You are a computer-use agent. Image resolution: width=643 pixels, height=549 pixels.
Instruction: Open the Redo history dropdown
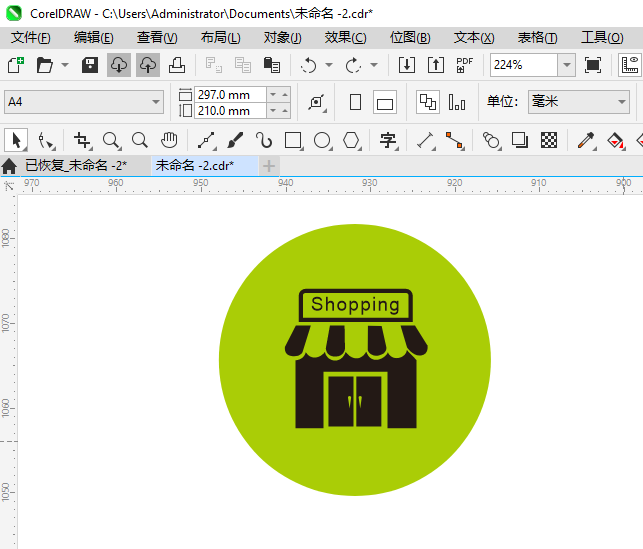coord(374,65)
